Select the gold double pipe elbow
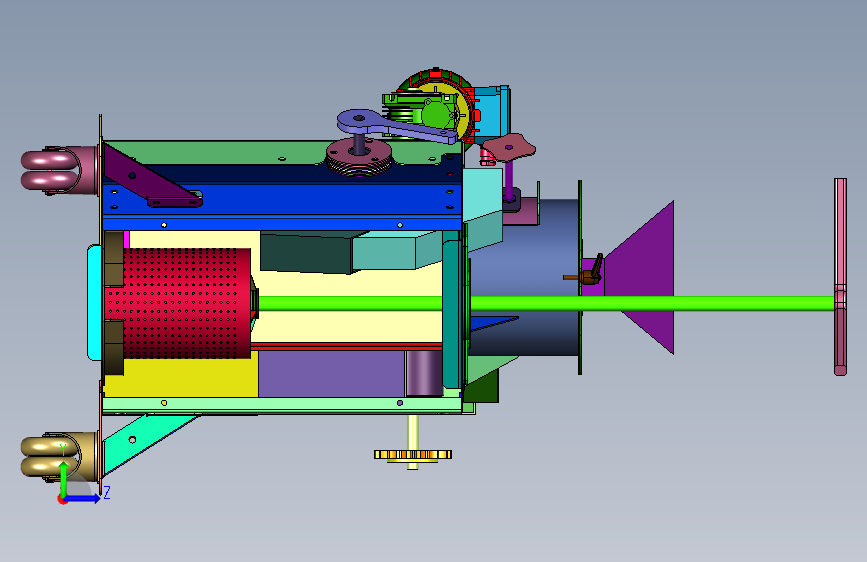This screenshot has height=562, width=867. tap(58, 455)
